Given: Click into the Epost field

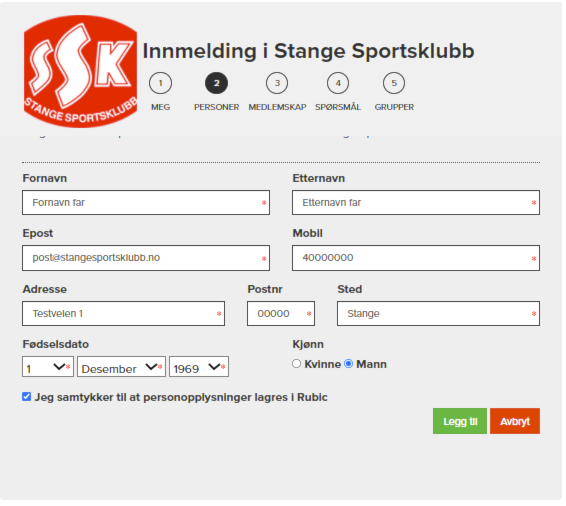Looking at the screenshot, I should (146, 258).
